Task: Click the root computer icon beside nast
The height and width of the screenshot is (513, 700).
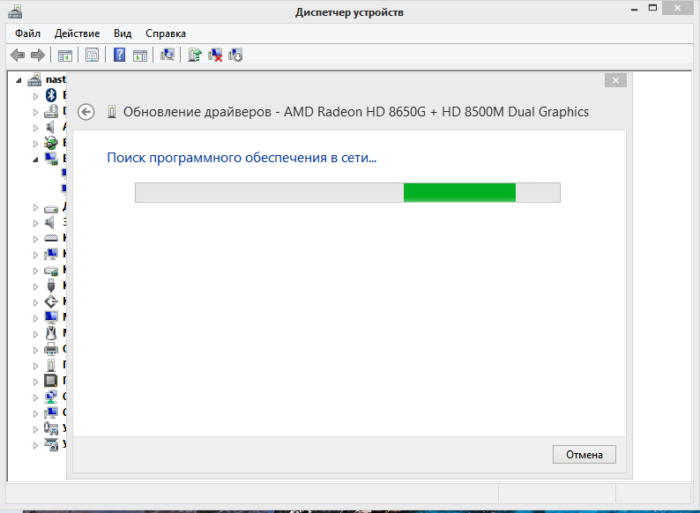Action: tap(34, 79)
